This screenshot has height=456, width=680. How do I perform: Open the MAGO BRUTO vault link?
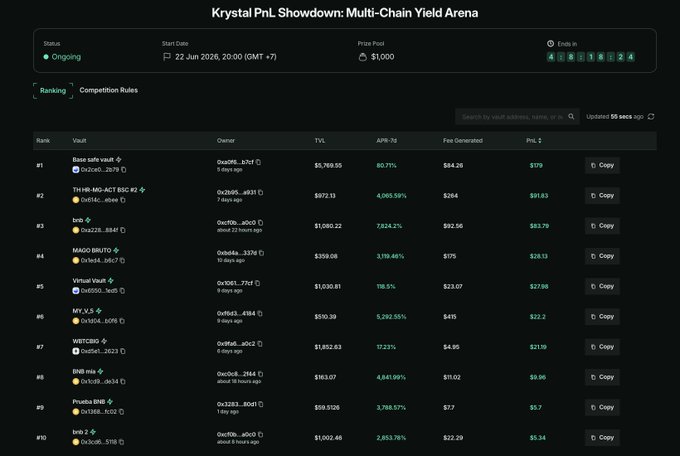92,250
